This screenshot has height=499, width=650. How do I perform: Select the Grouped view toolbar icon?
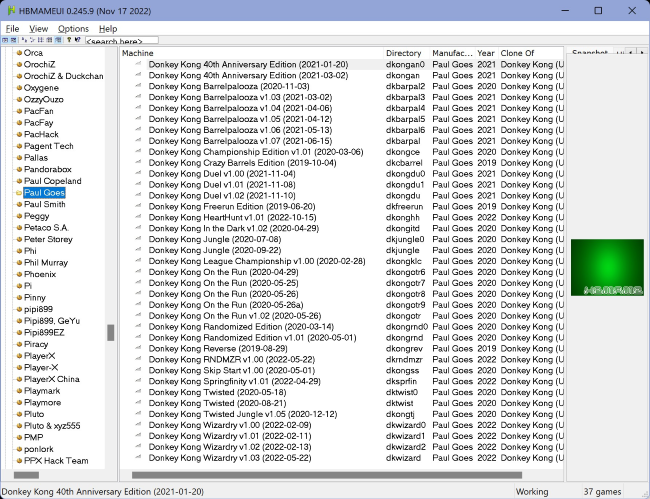pos(58,40)
